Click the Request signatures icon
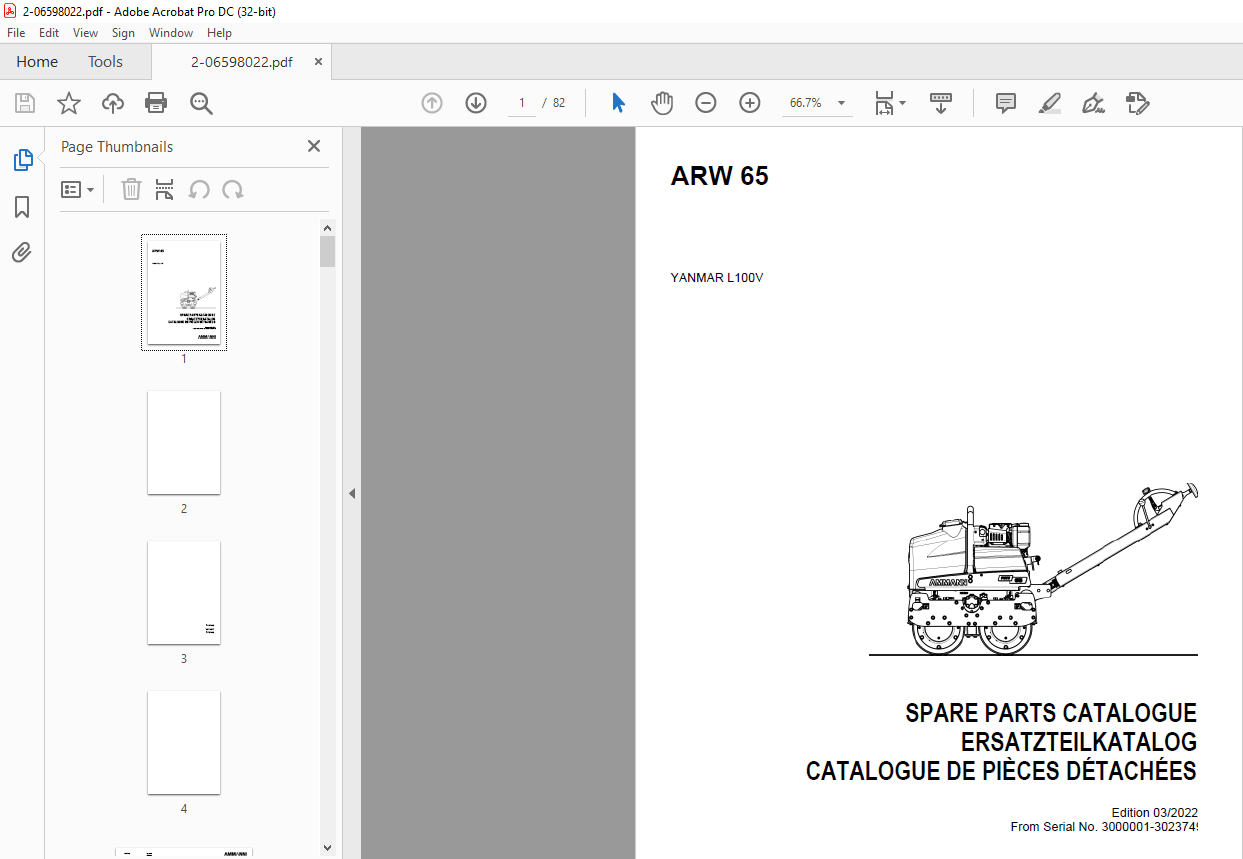This screenshot has width=1243, height=859. 1137,103
